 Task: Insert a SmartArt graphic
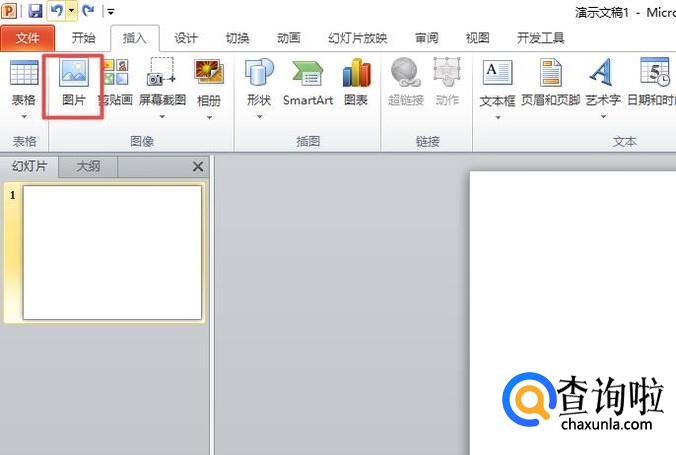tap(308, 83)
